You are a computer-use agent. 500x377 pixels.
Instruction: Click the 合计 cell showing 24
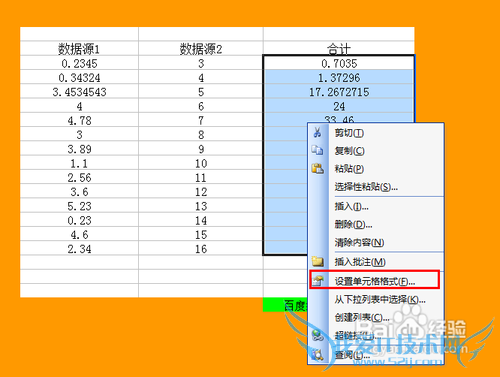click(339, 106)
